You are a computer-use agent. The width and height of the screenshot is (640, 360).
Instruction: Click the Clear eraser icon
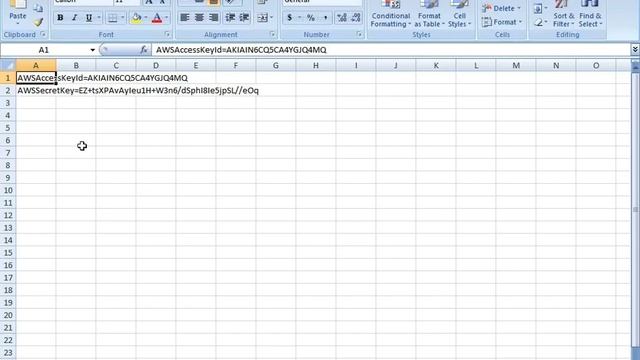tap(538, 22)
